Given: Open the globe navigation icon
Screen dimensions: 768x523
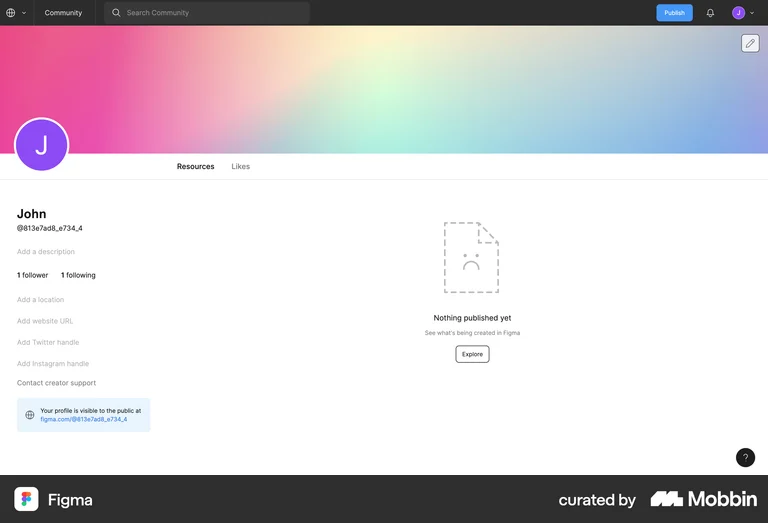Looking at the screenshot, I should point(11,13).
